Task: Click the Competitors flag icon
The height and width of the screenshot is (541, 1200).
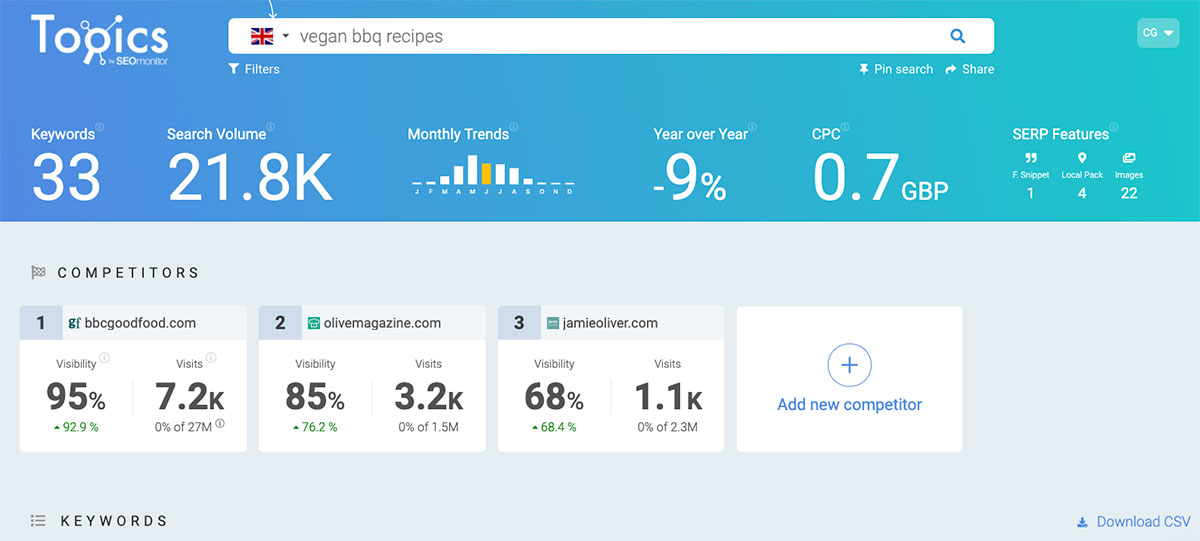Action: (39, 272)
